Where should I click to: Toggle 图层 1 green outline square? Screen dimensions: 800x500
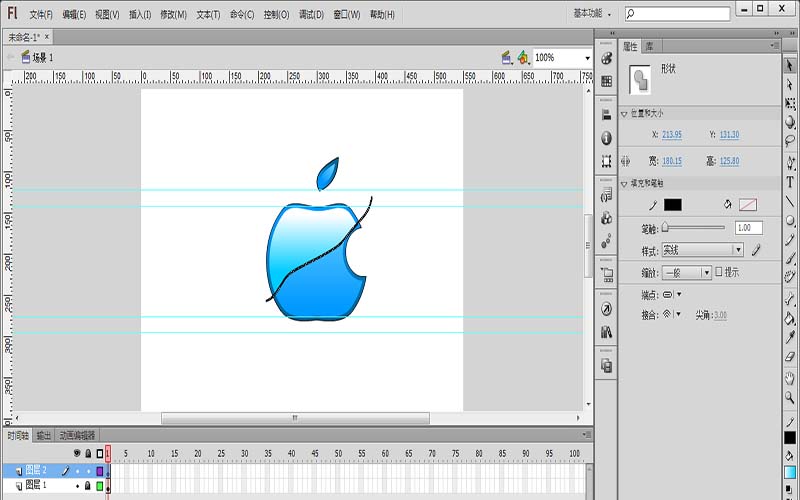click(100, 486)
